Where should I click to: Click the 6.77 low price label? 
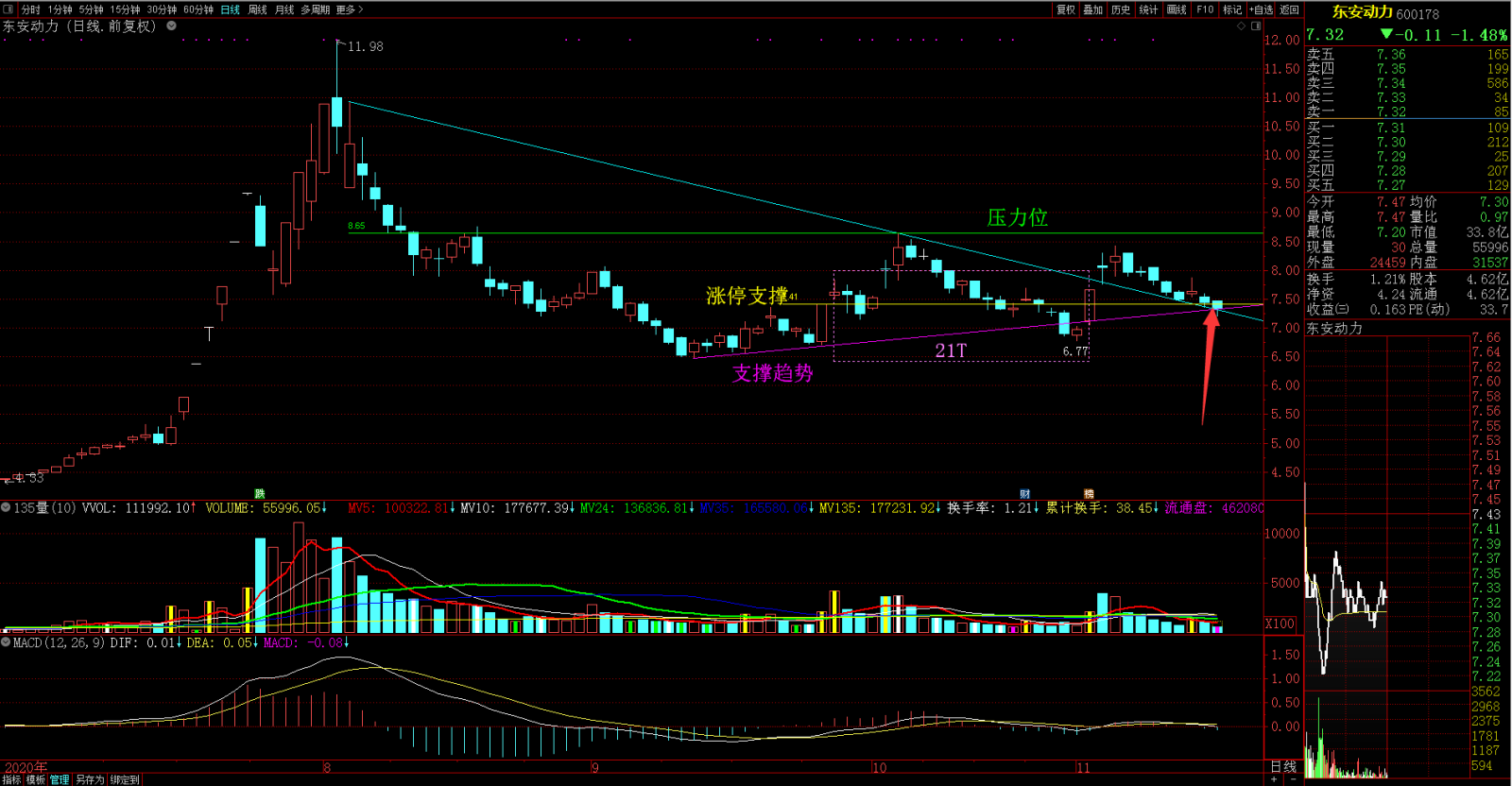1075,351
